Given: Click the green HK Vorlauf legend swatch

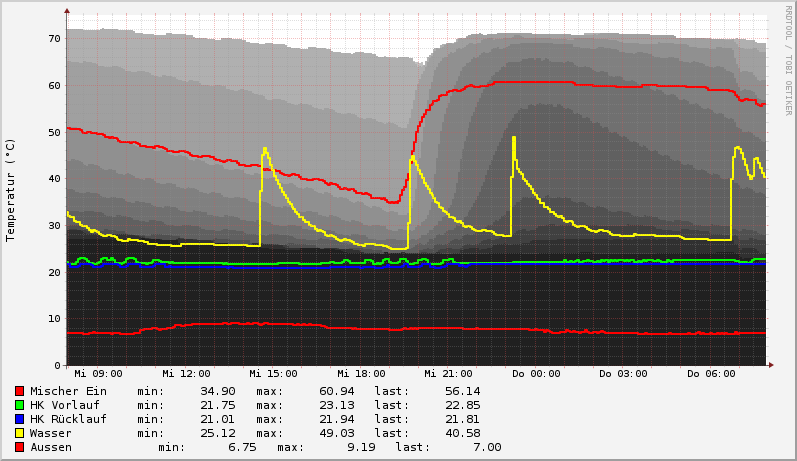Looking at the screenshot, I should click(19, 405).
